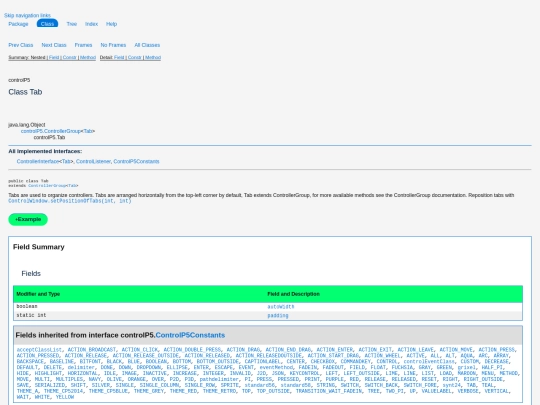
Task: Open the ACTION_WHEEL constant link
Action: click(383, 355)
